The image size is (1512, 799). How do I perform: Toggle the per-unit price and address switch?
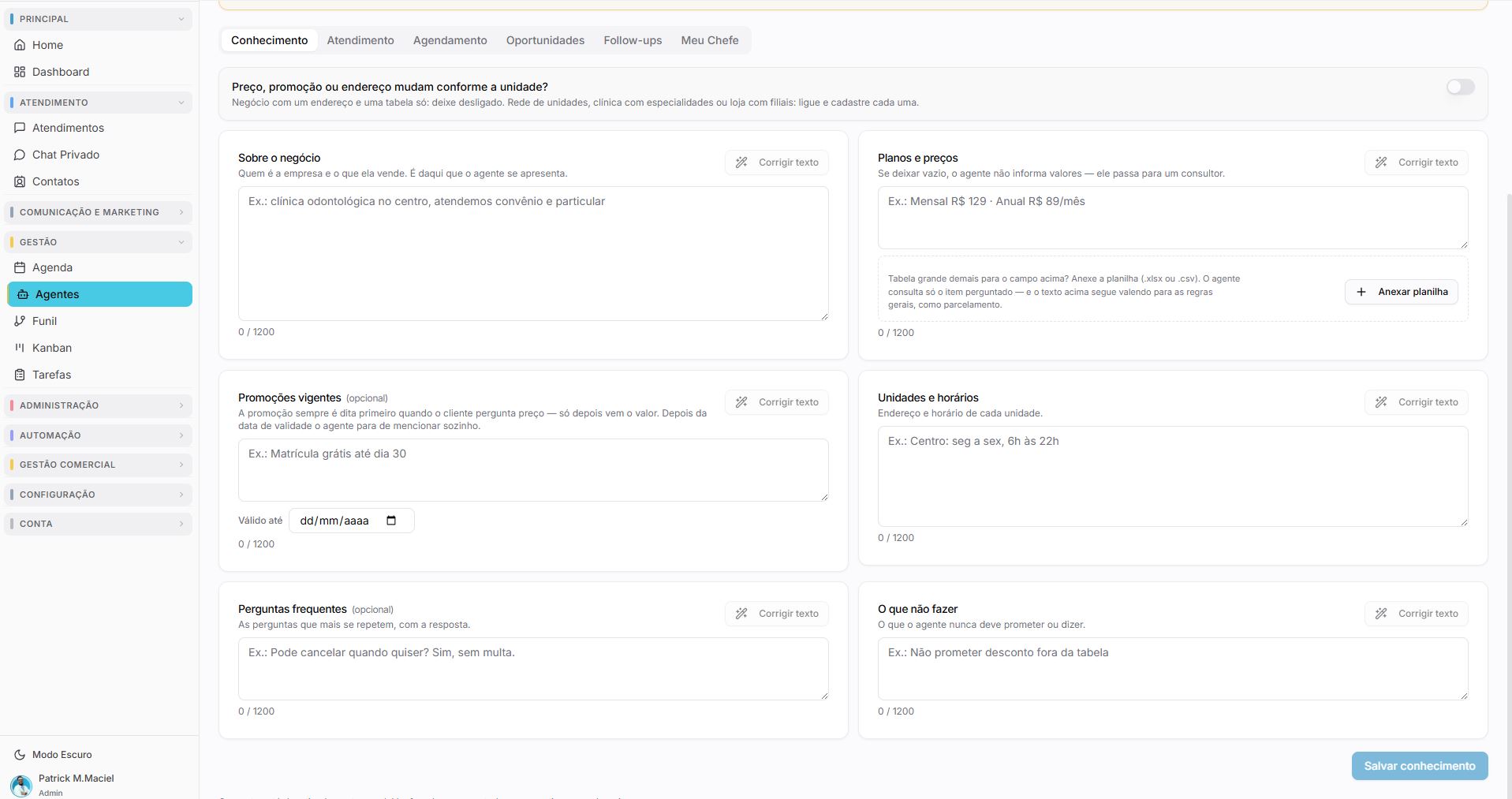[x=1460, y=87]
